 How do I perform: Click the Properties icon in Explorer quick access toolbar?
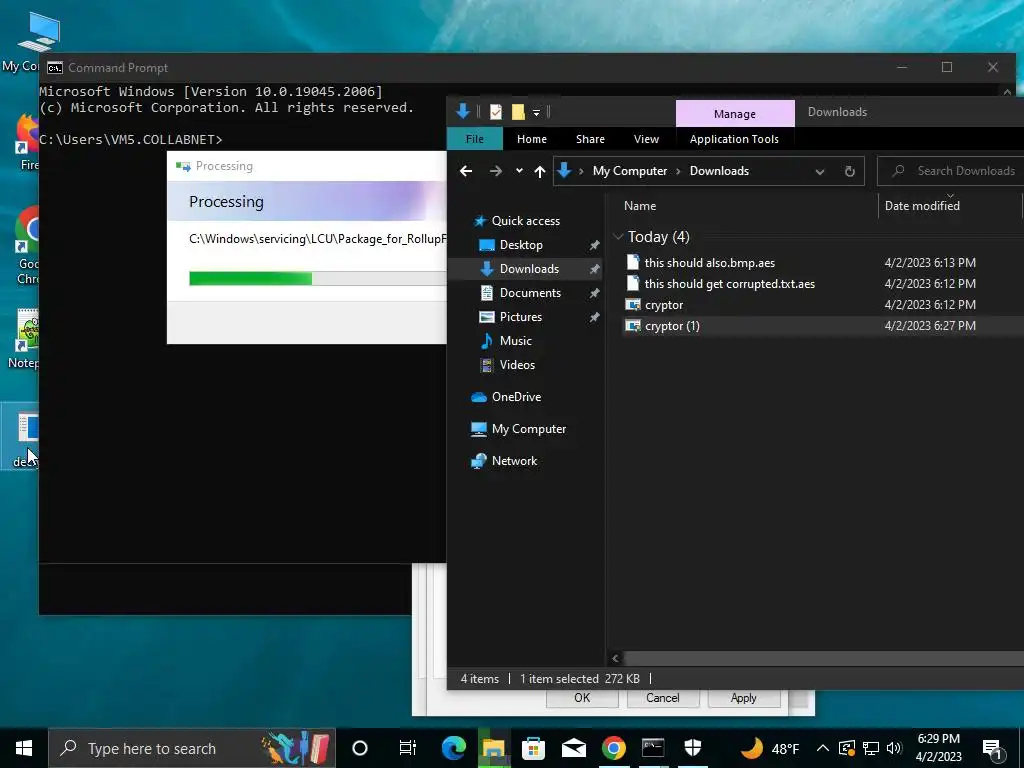(x=496, y=112)
